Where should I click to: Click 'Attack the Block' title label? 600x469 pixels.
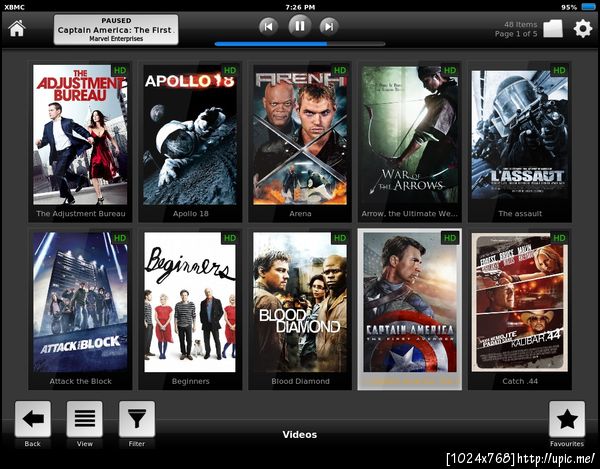pyautogui.click(x=80, y=381)
